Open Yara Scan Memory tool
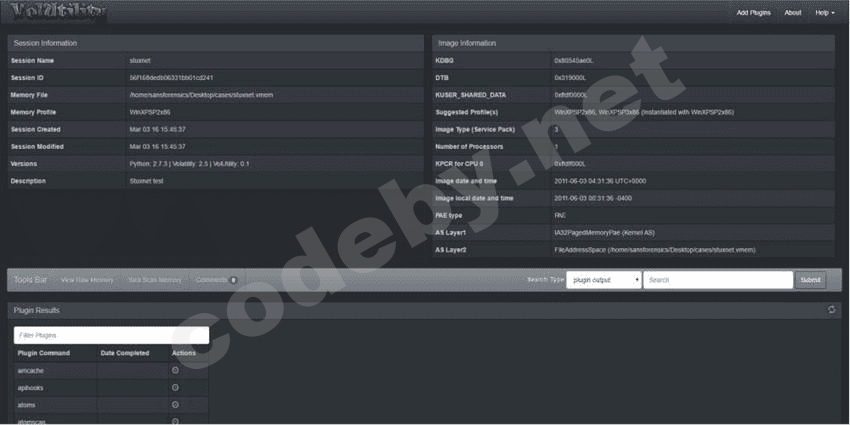Image resolution: width=850 pixels, height=425 pixels. [154, 280]
